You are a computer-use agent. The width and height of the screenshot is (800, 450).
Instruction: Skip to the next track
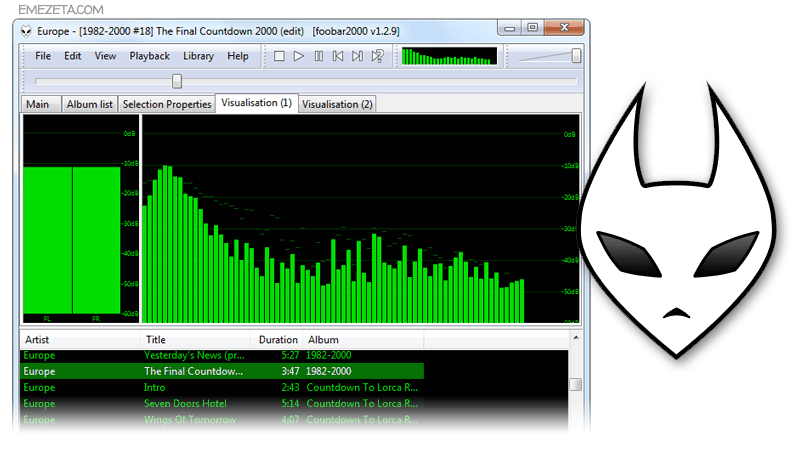357,56
